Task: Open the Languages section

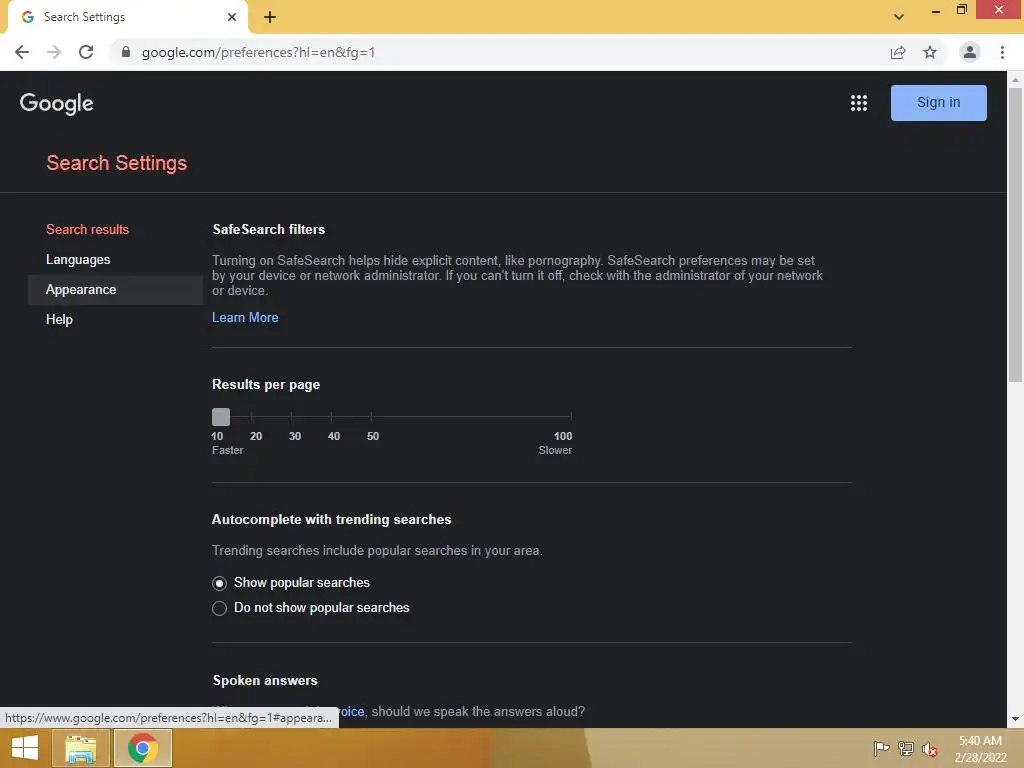Action: coord(78,259)
